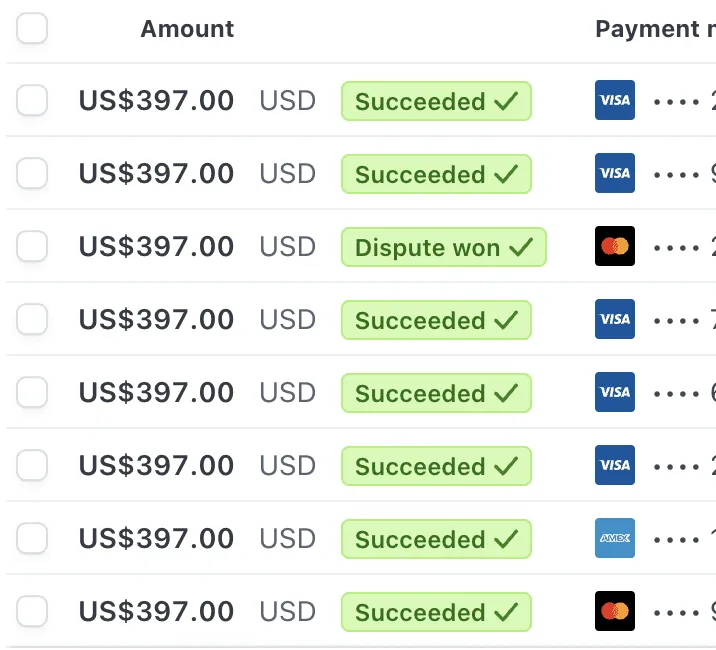Check the last payment row's checkbox
716x650 pixels.
click(32, 611)
